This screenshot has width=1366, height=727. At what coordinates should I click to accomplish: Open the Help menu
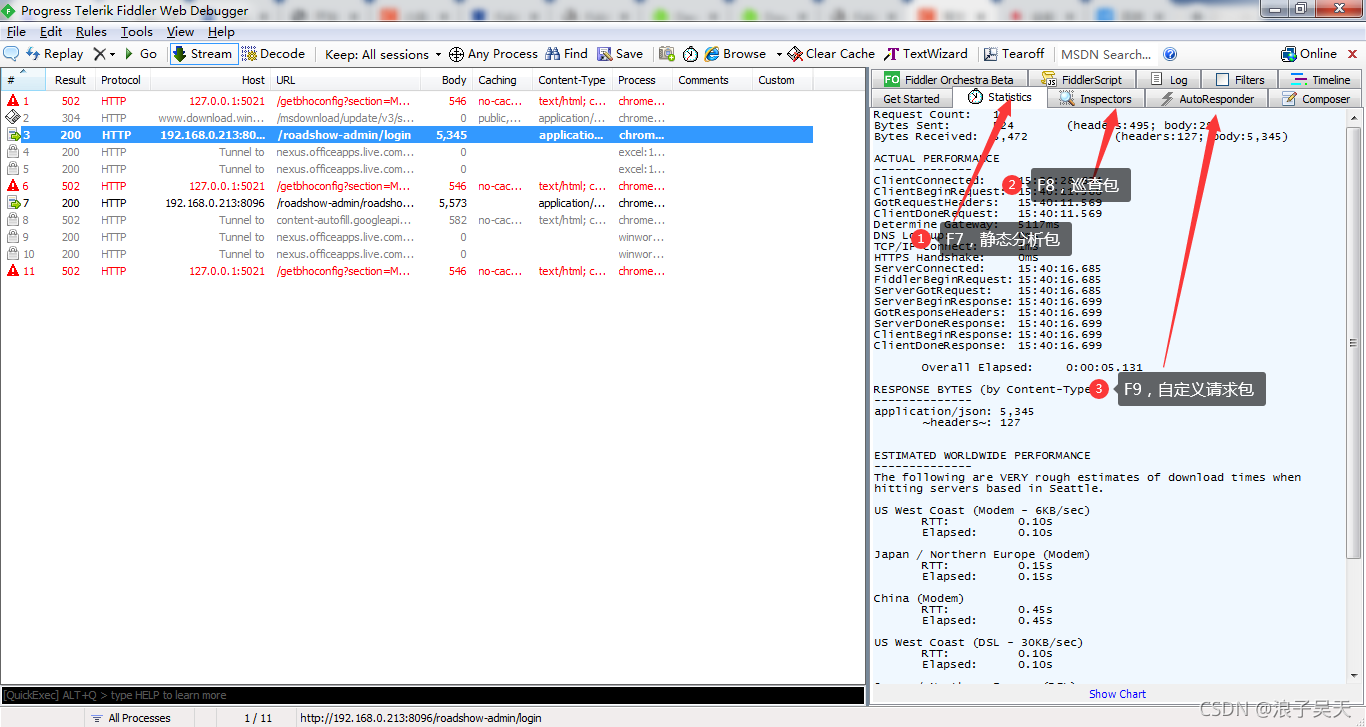pyautogui.click(x=221, y=32)
